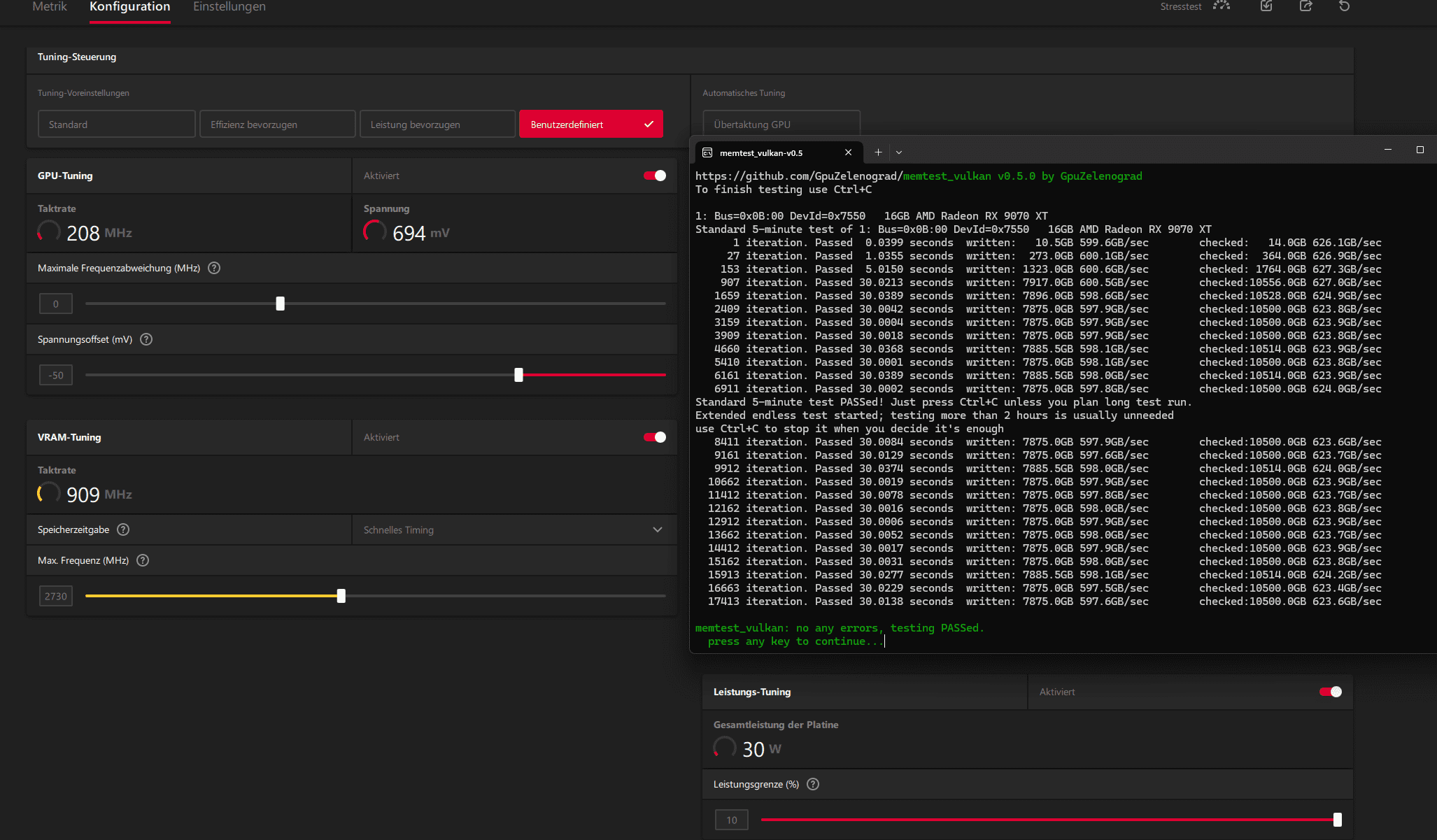Screen dimensions: 1437x840
Task: Minimize the terminal window
Action: pos(1388,150)
